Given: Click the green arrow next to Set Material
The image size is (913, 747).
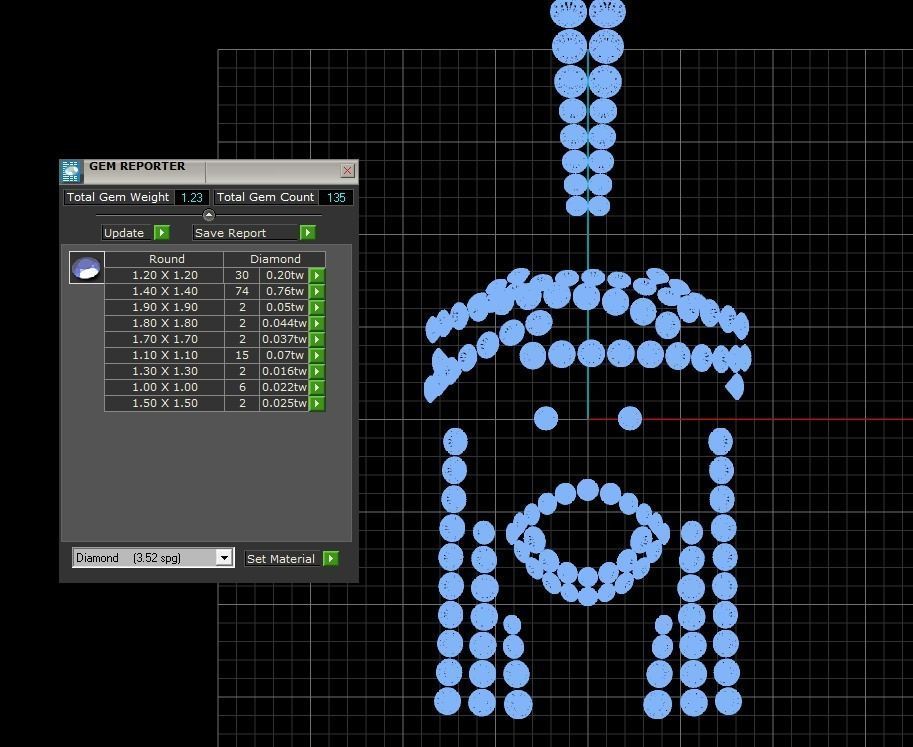Looking at the screenshot, I should (331, 558).
